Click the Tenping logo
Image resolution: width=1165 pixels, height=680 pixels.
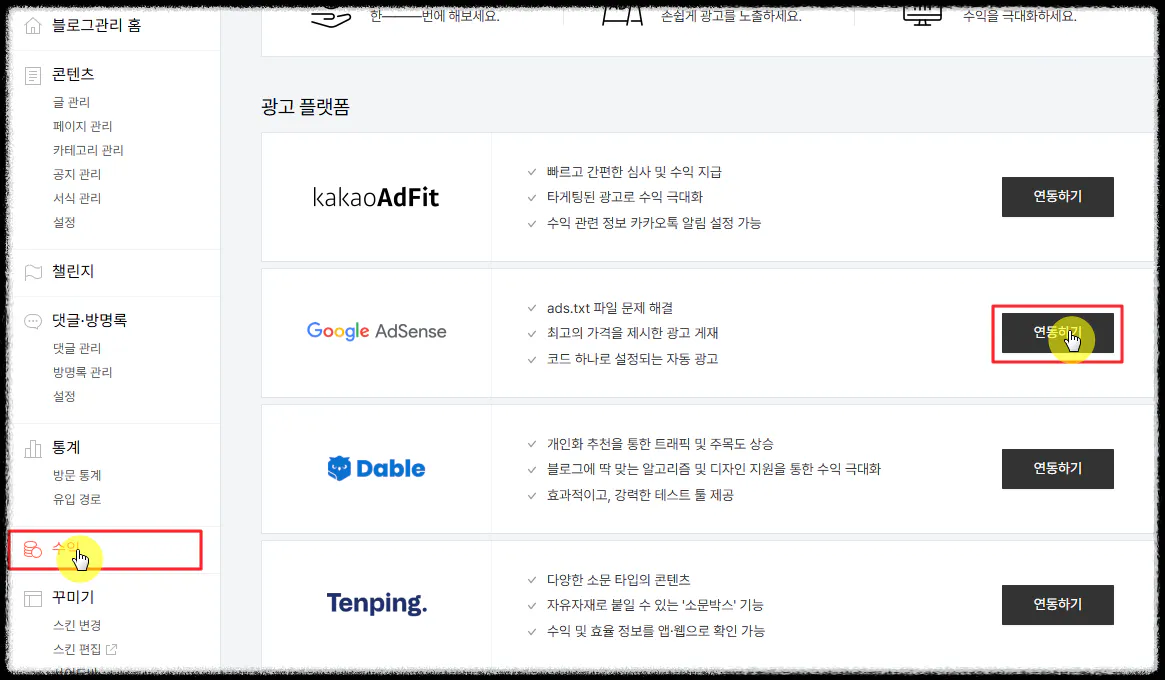click(x=377, y=603)
